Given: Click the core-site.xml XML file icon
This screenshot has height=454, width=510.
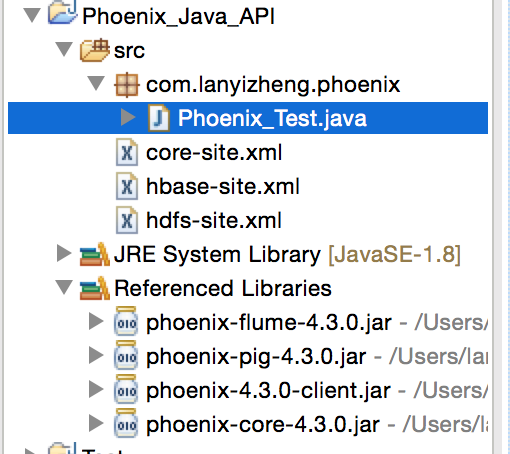Looking at the screenshot, I should point(127,152).
